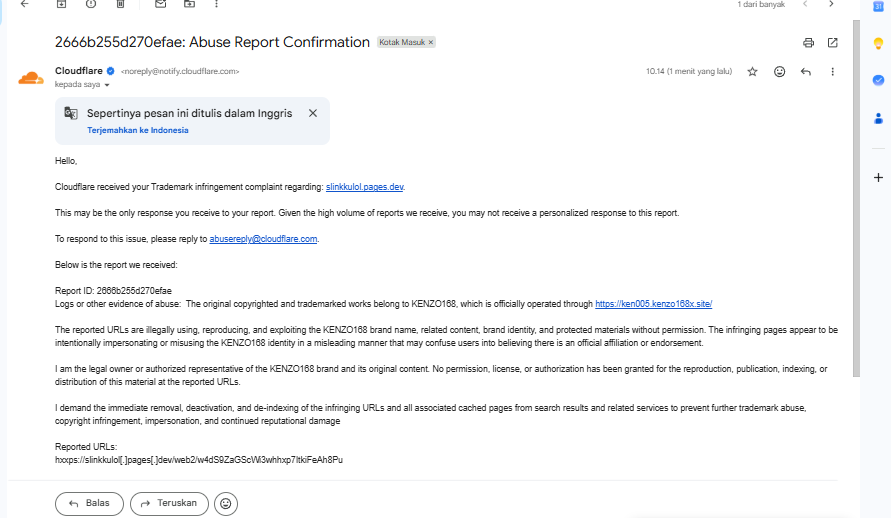Star the Cloudflare message
Screen dimensions: 891x518
(x=752, y=72)
